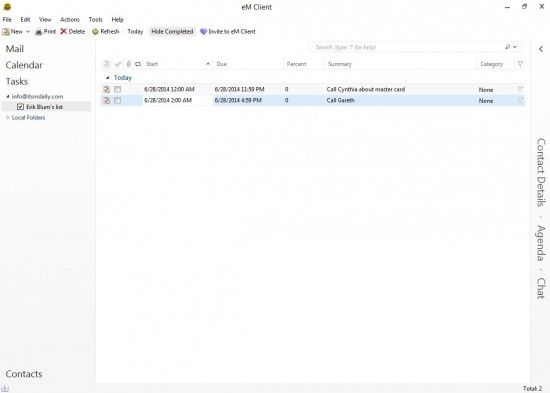Switch to the Contacts section
550x393 pixels.
coord(24,374)
